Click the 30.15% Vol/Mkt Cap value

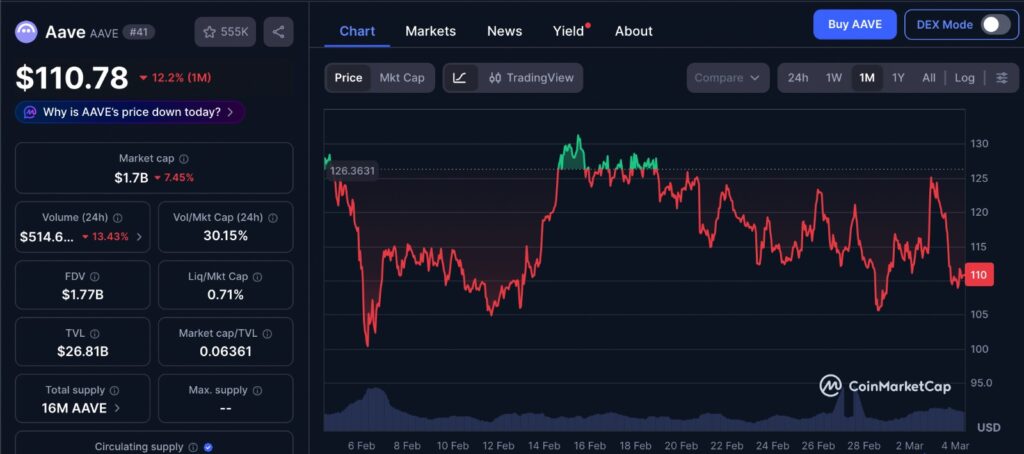(x=225, y=236)
